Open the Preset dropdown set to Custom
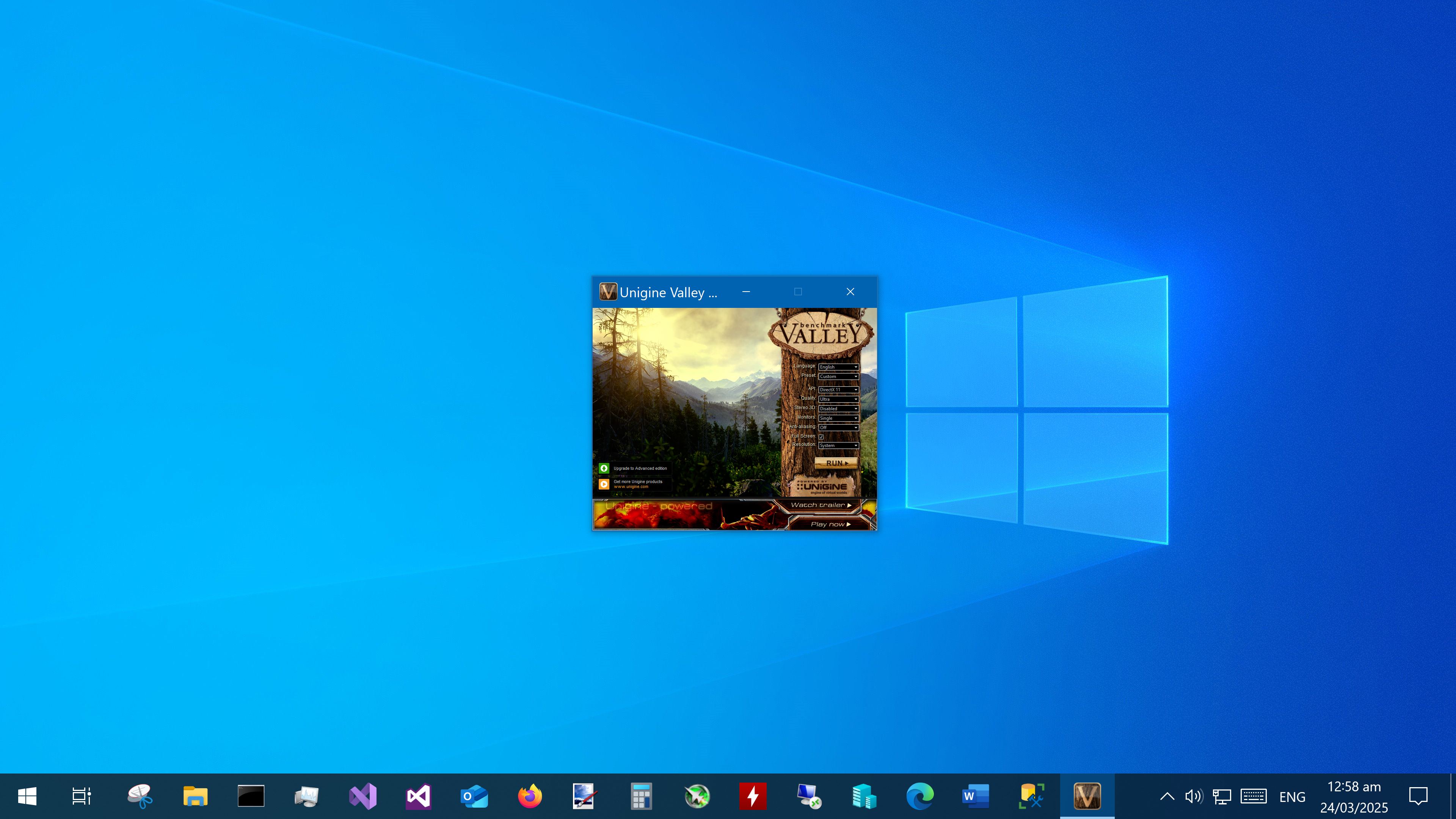This screenshot has height=819, width=1456. pyautogui.click(x=838, y=377)
